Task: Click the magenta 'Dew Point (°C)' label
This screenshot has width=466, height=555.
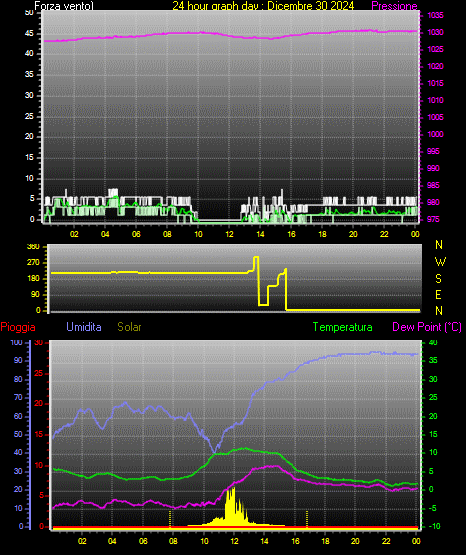Action: click(427, 327)
